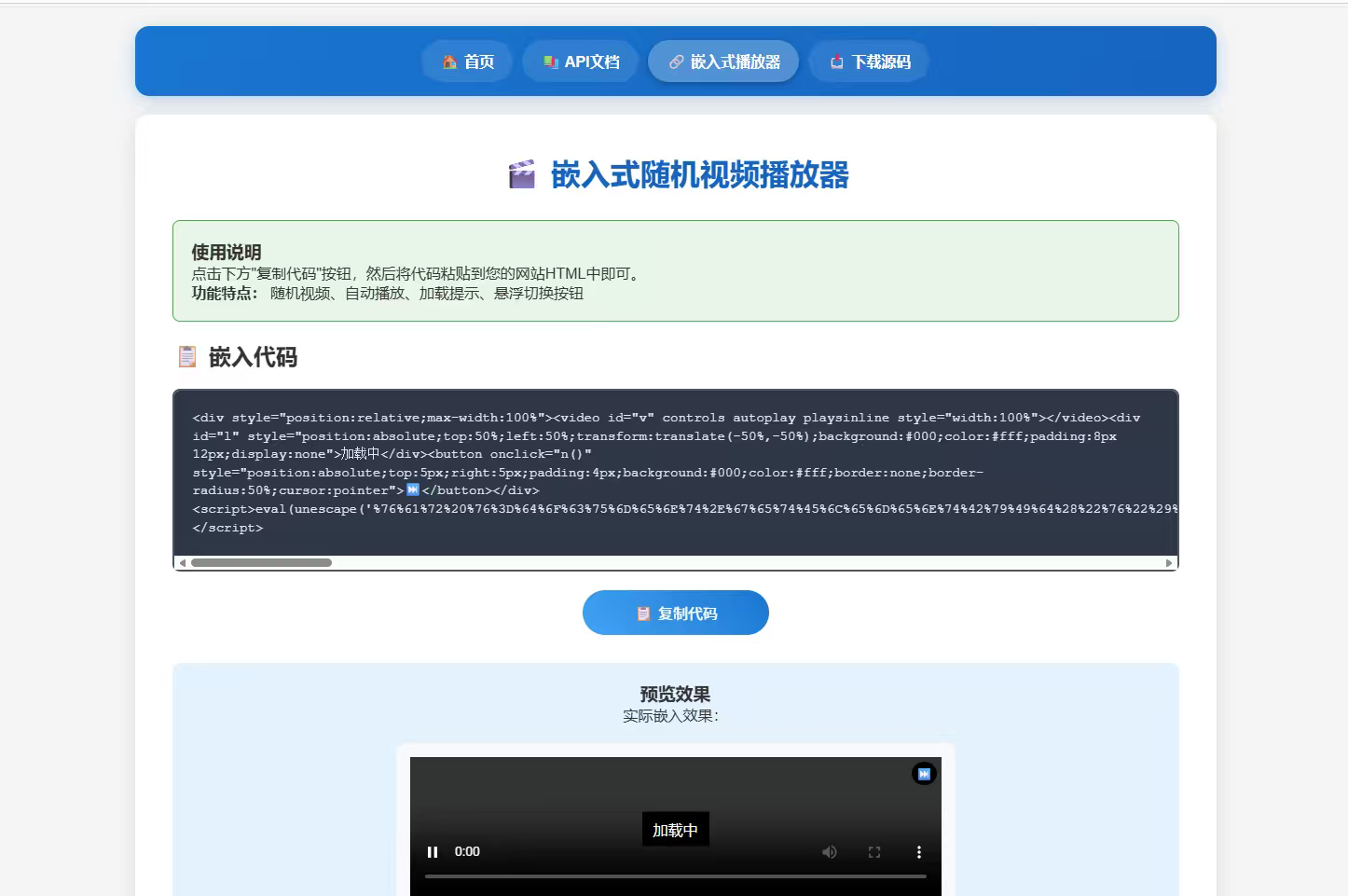Click the clapperboard icon beside the title

tap(522, 174)
